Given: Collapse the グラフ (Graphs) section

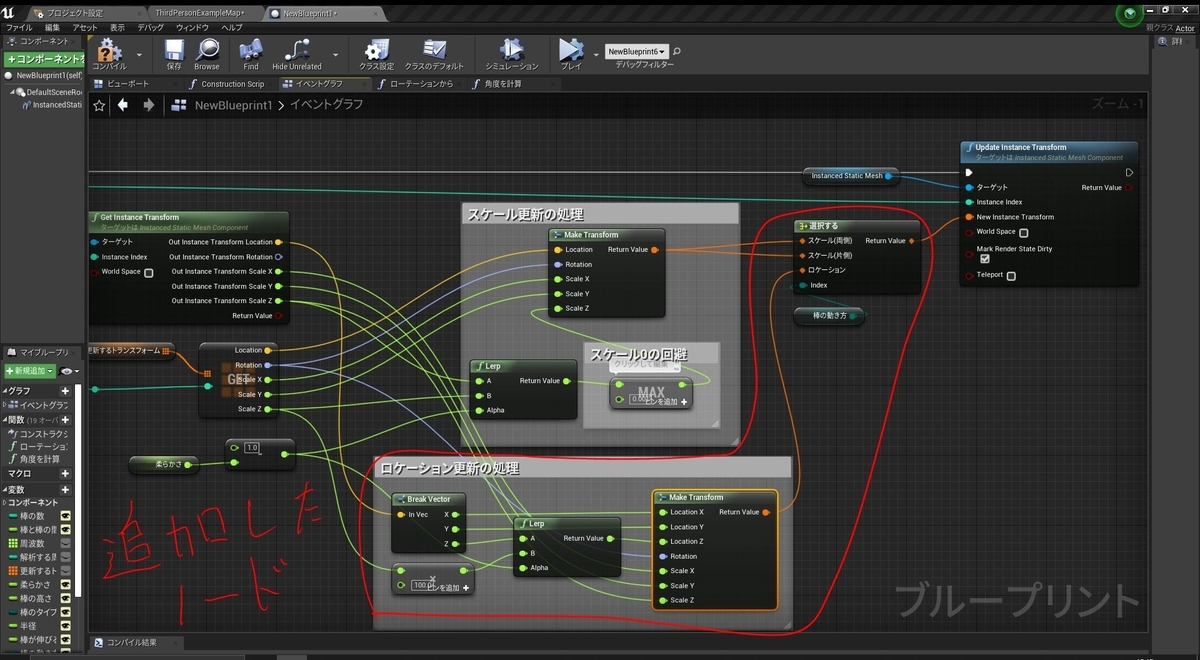Looking at the screenshot, I should pyautogui.click(x=4, y=391).
